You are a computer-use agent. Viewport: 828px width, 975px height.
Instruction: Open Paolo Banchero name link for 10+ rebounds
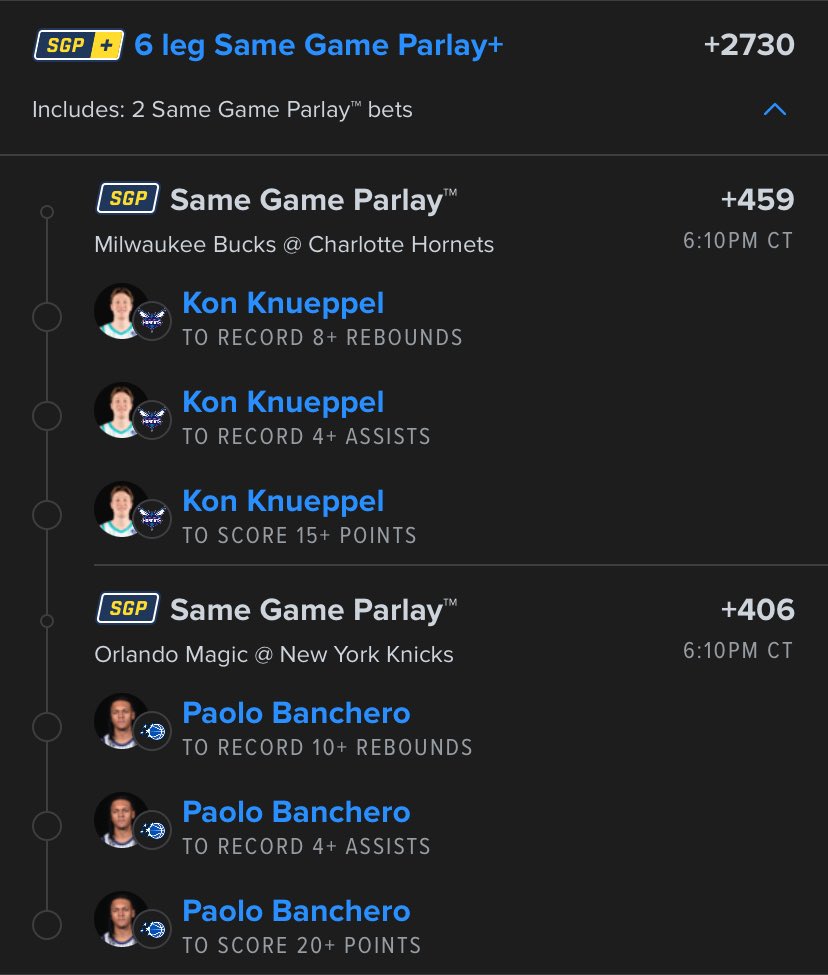(x=296, y=713)
